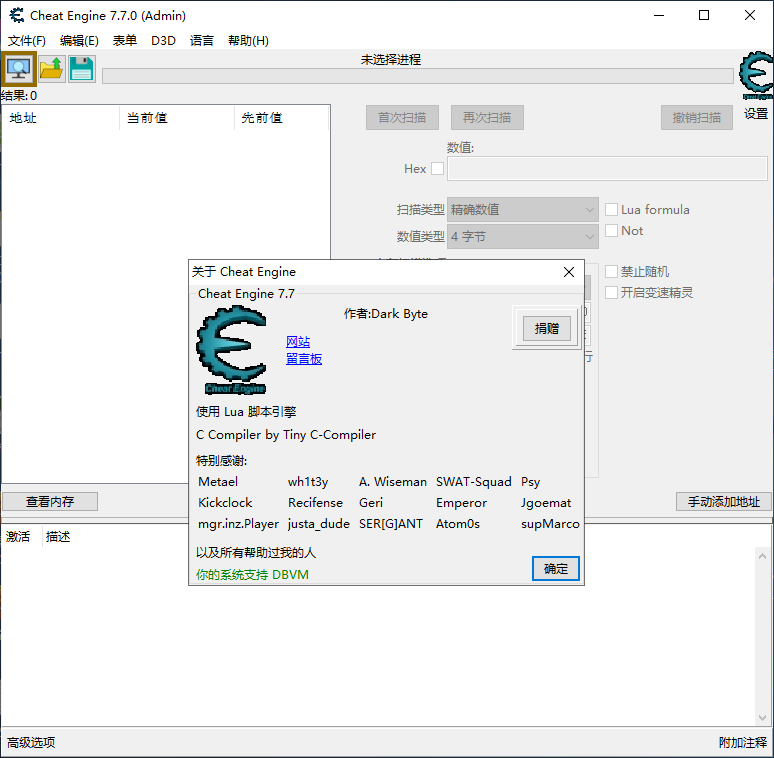
Task: Open the 网站 link
Action: pos(298,341)
